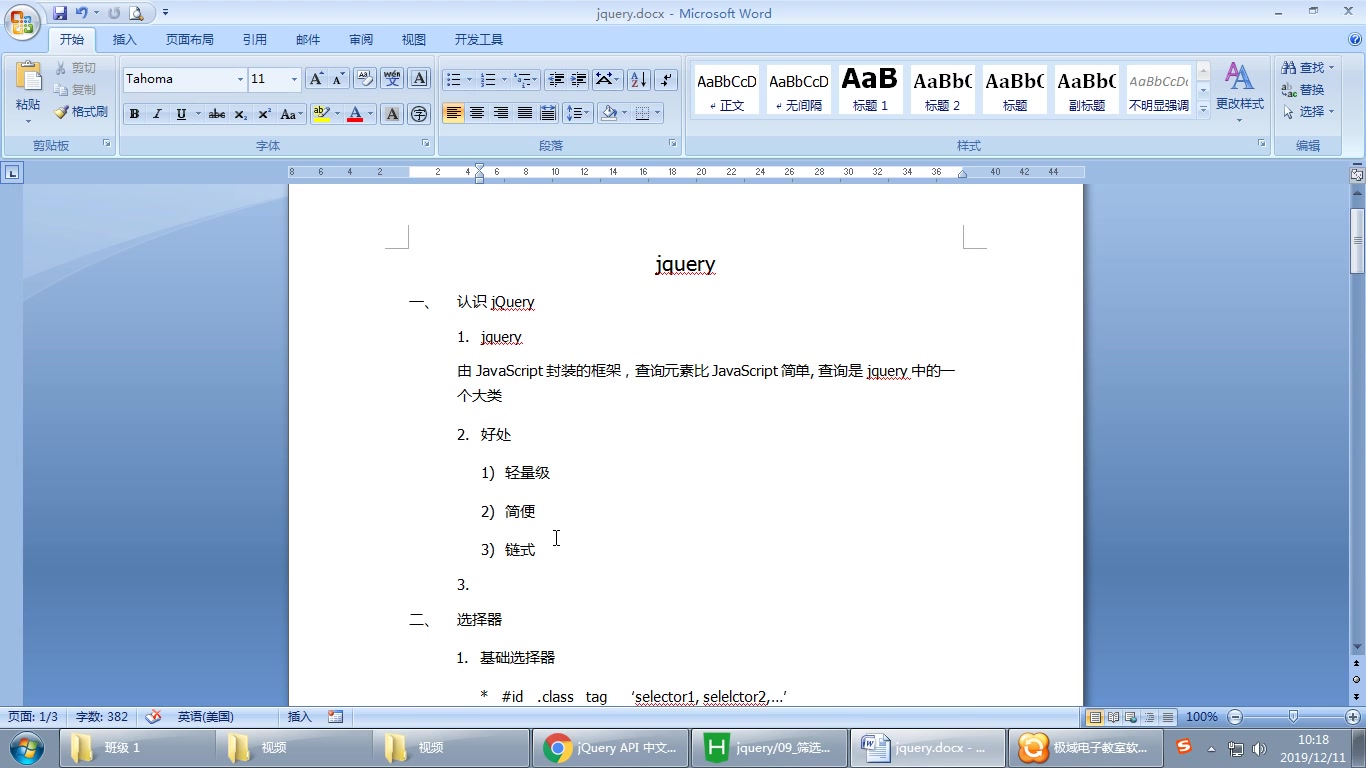The image size is (1366, 768).
Task: Shrink font size with small A icon
Action: (x=338, y=79)
